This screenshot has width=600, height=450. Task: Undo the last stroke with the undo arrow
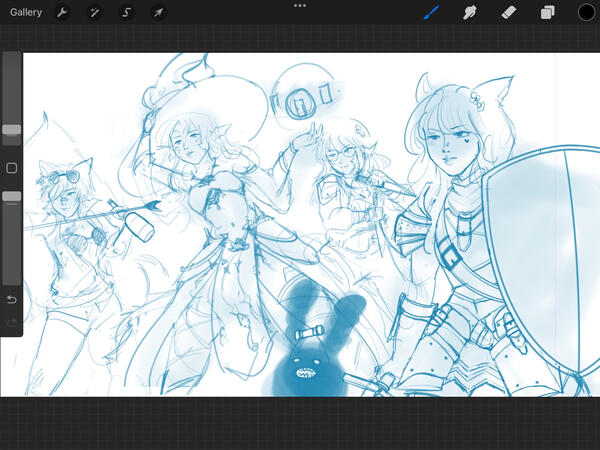tap(11, 299)
